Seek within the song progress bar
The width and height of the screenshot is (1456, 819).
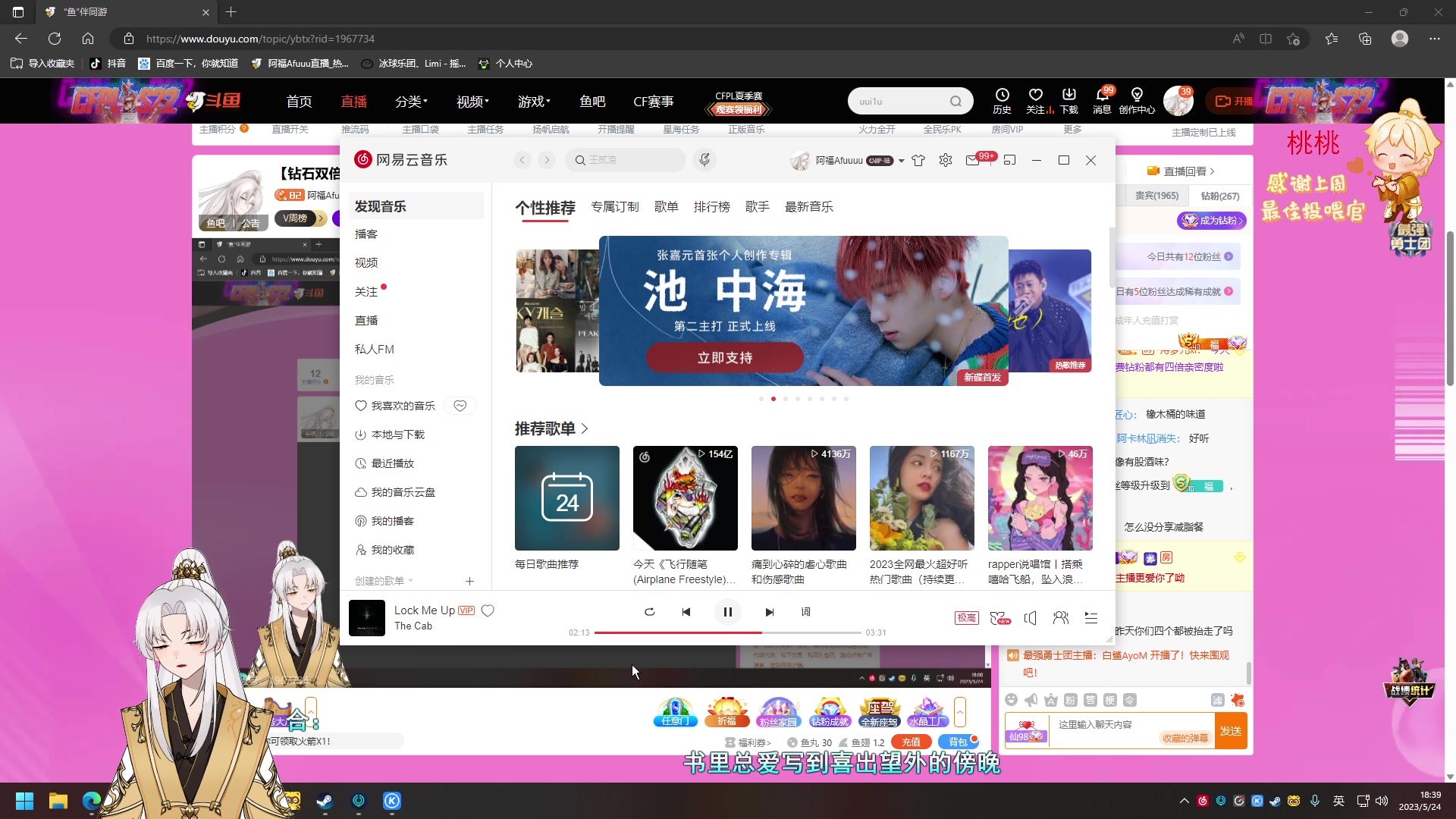tap(727, 632)
